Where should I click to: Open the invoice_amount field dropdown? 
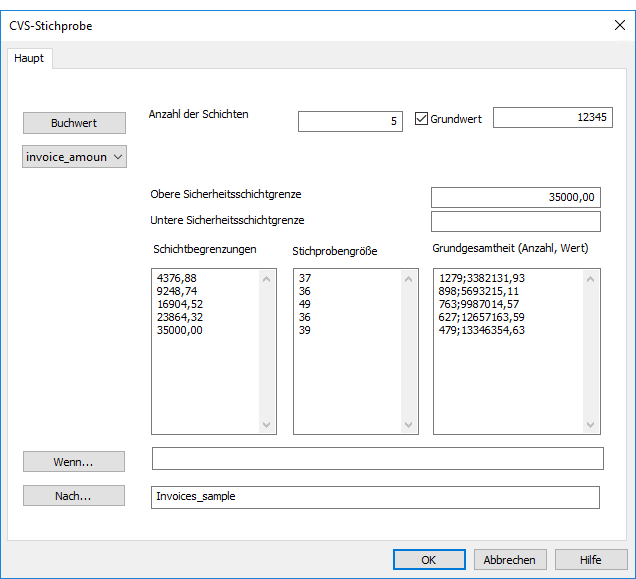point(74,157)
